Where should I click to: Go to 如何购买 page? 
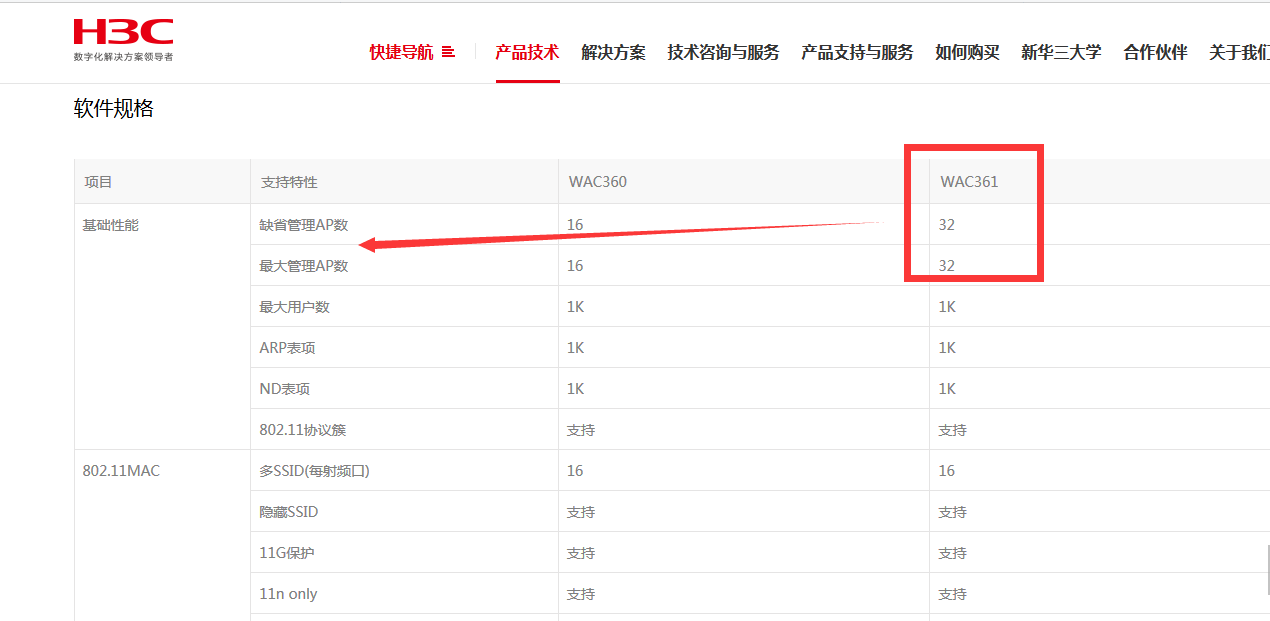pos(967,52)
